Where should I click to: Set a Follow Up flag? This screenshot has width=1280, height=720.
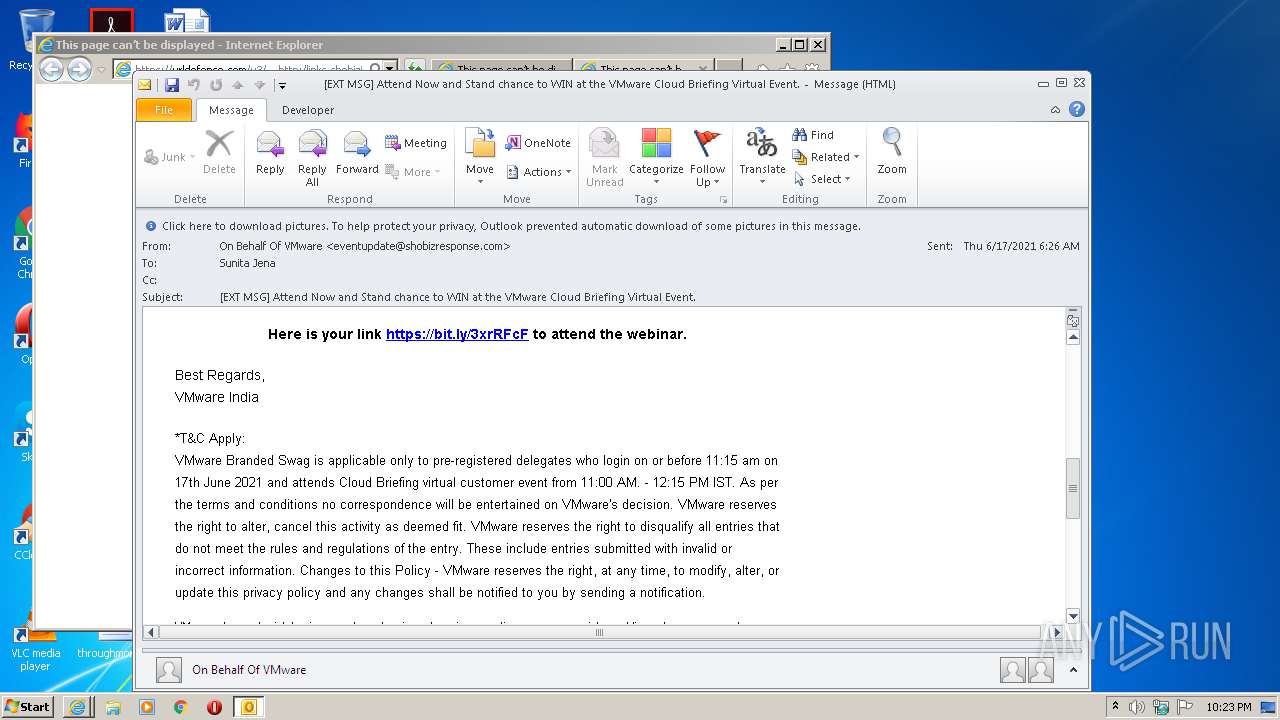pyautogui.click(x=707, y=158)
